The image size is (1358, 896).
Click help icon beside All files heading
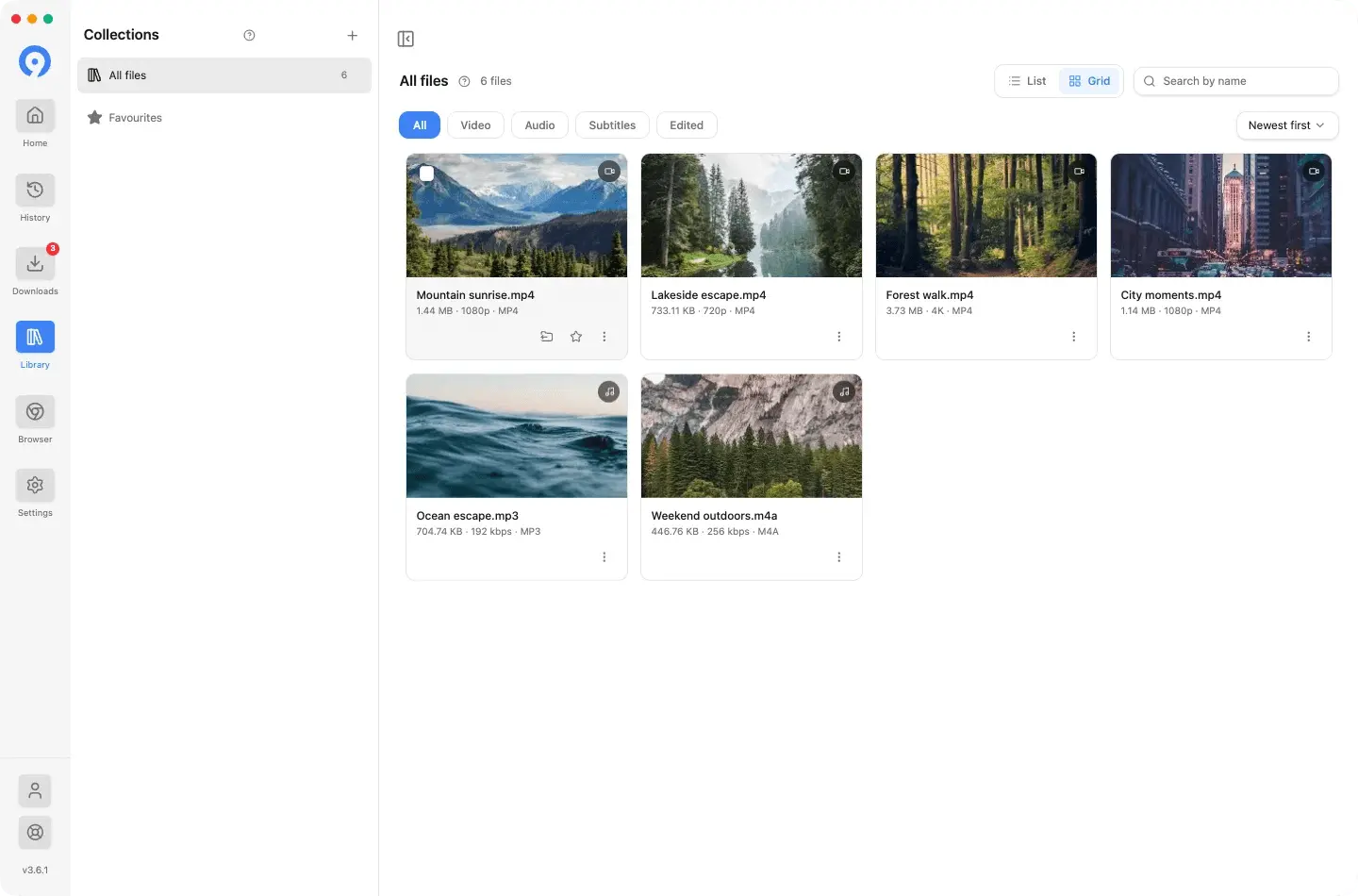click(464, 81)
